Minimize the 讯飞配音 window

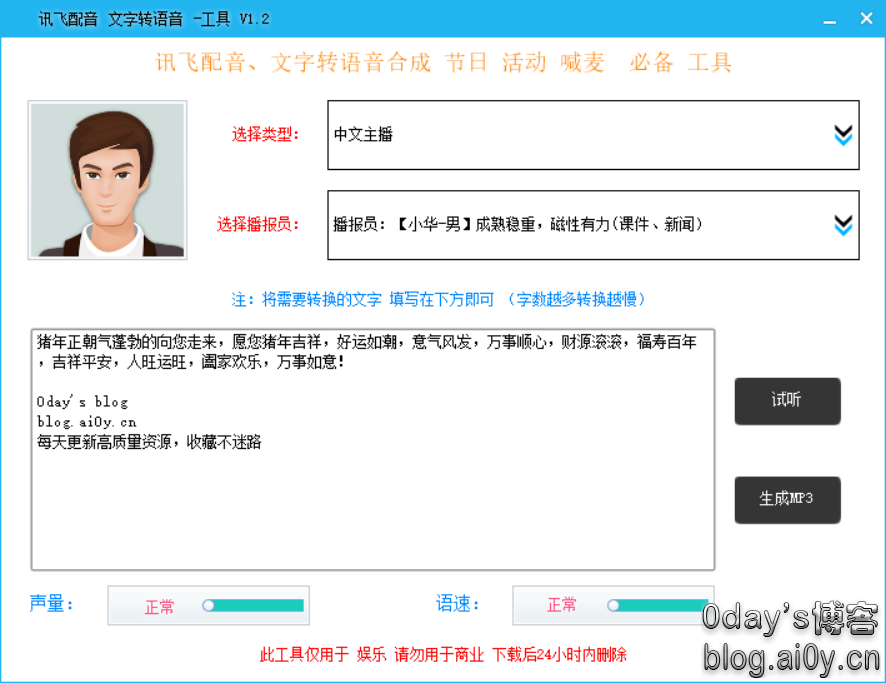click(x=829, y=20)
